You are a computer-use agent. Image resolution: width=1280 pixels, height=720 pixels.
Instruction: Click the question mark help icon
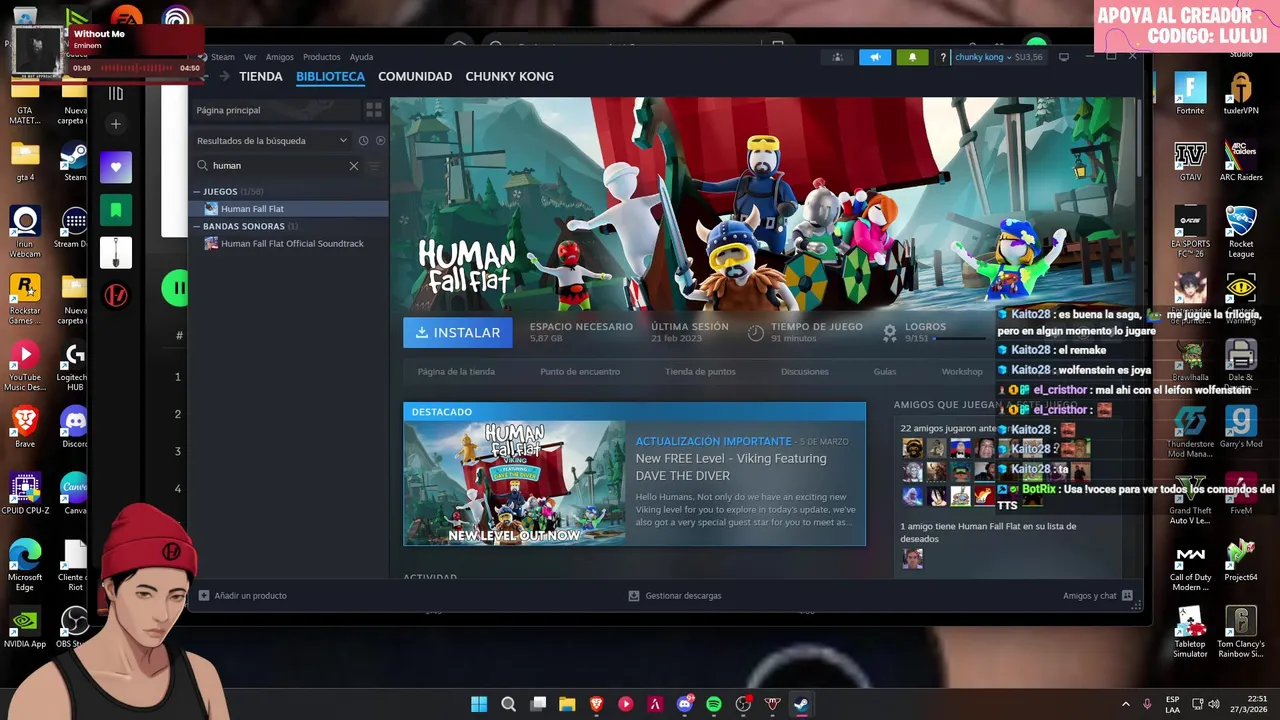tap(942, 58)
